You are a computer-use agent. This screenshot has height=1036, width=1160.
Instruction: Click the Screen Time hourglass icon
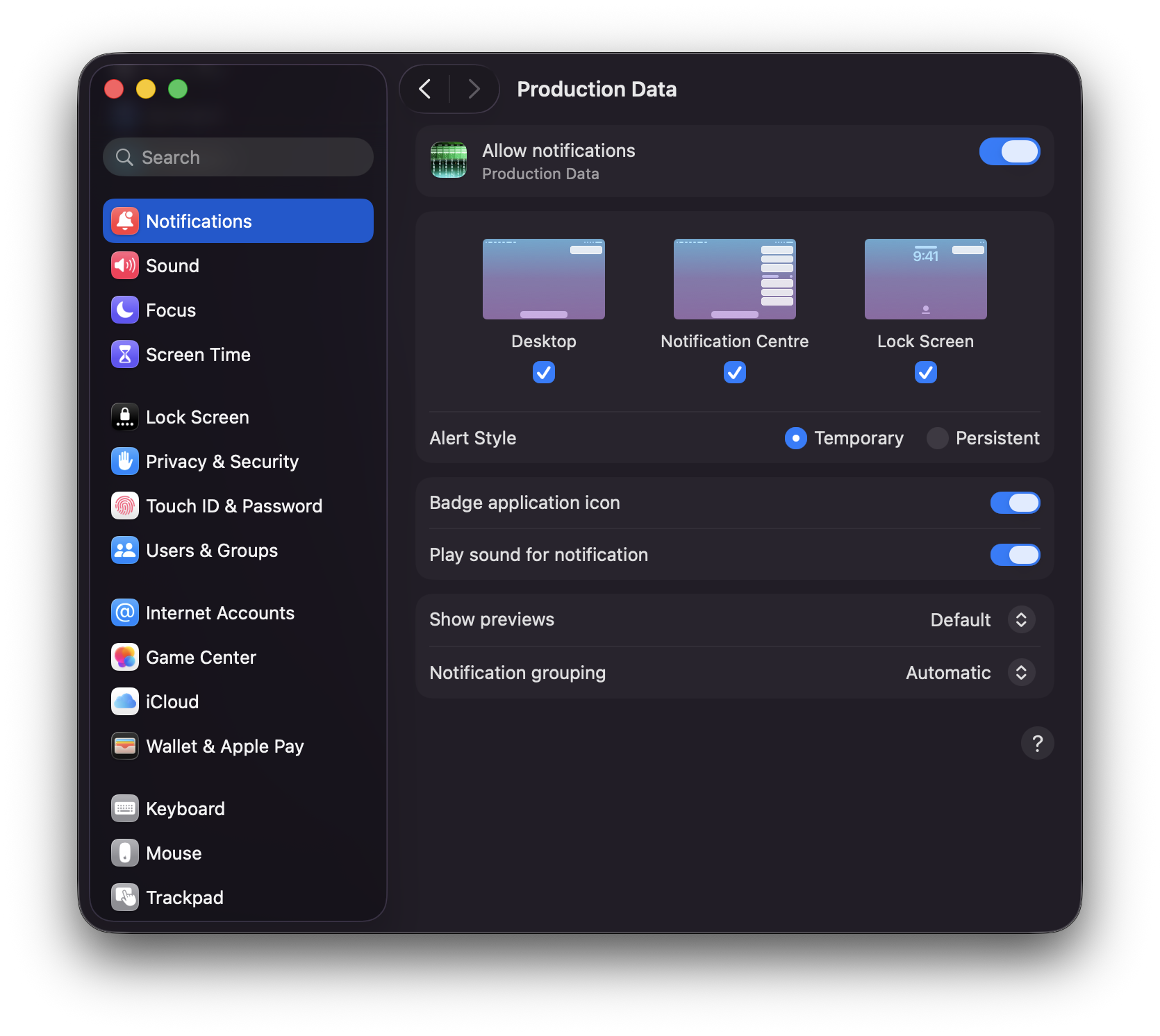pos(125,354)
